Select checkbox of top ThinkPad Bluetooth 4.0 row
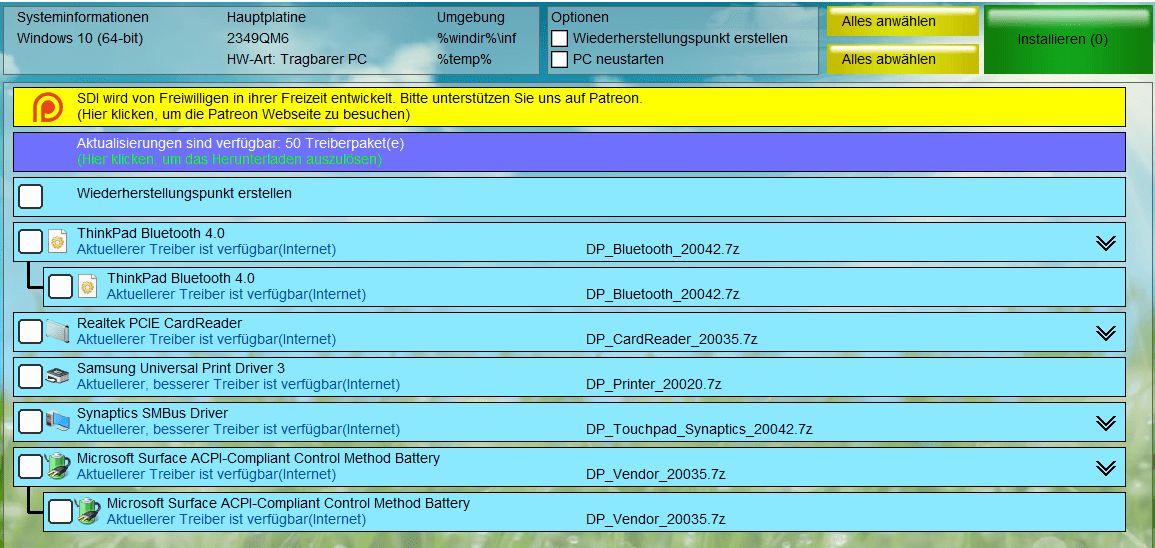 (30, 242)
